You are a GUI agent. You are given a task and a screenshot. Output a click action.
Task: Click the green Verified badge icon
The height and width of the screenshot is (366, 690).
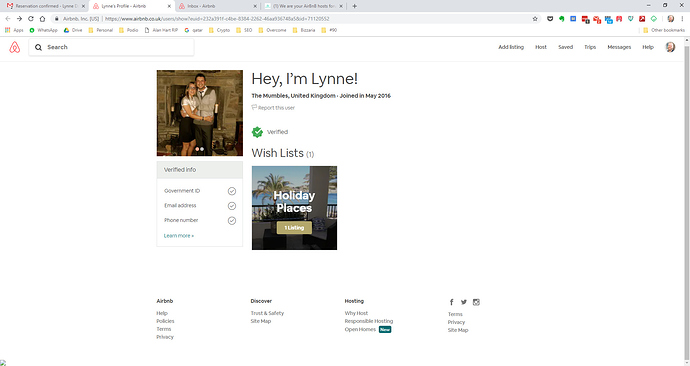[257, 132]
